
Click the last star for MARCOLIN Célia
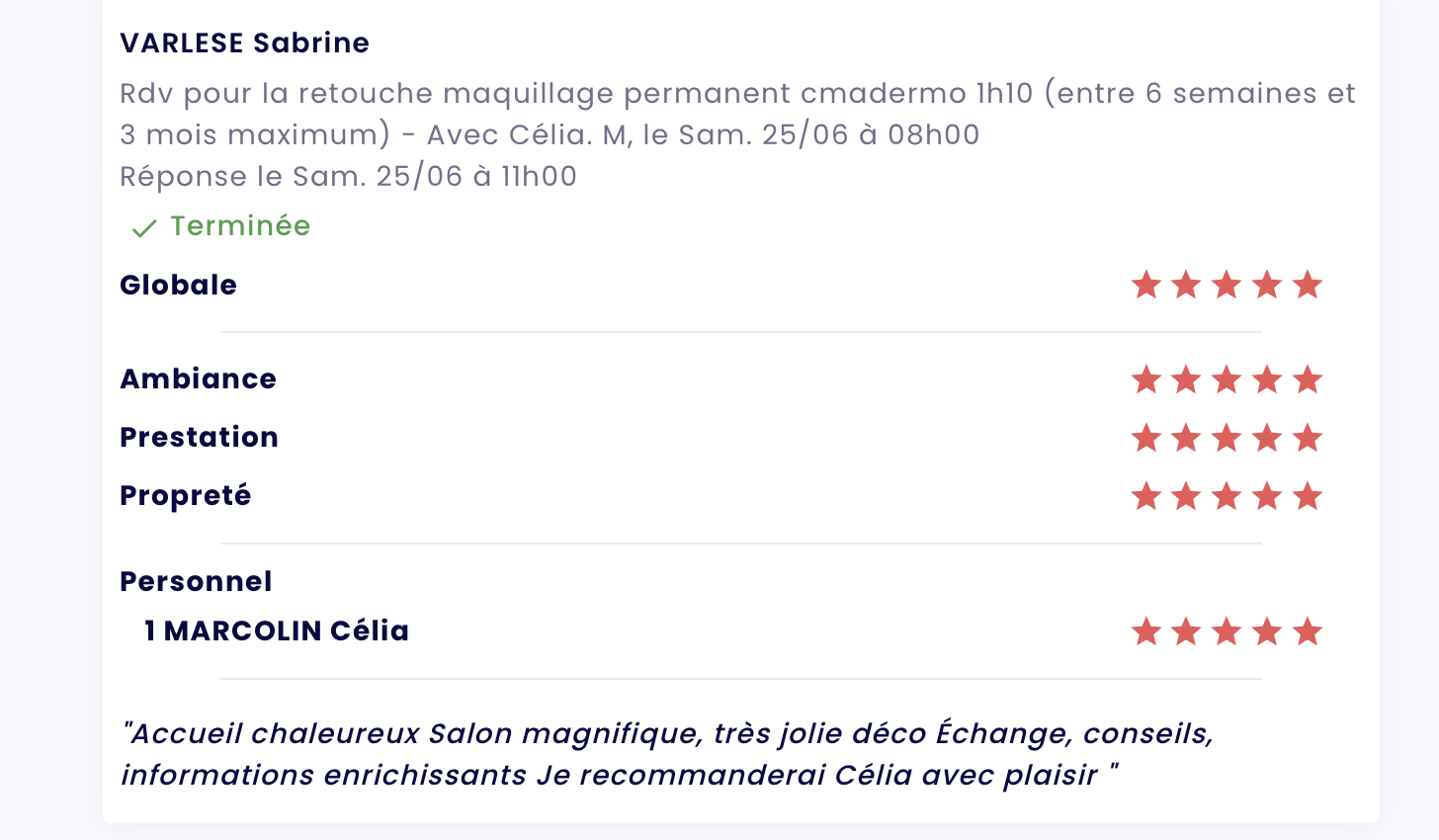point(1308,630)
